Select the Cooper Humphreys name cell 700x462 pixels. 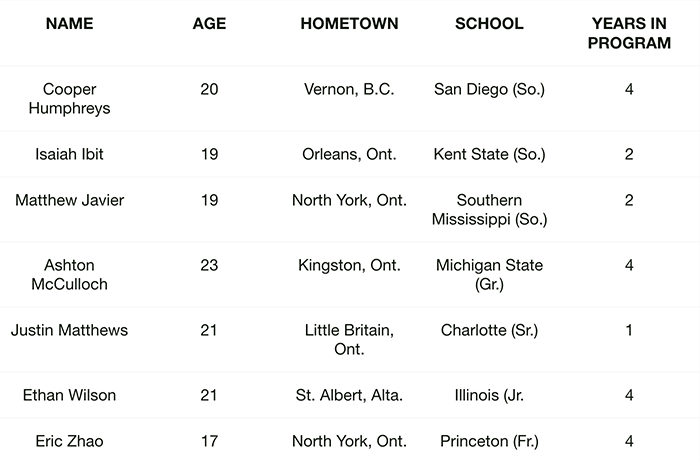[x=69, y=100]
